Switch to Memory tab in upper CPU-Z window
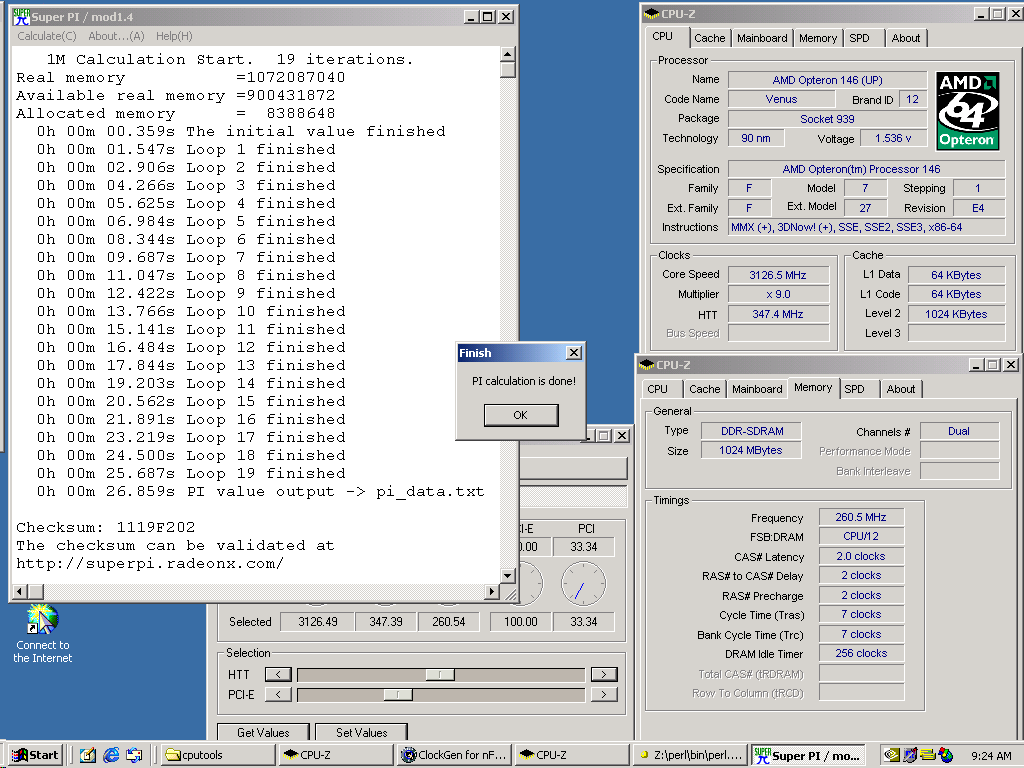 tap(818, 38)
